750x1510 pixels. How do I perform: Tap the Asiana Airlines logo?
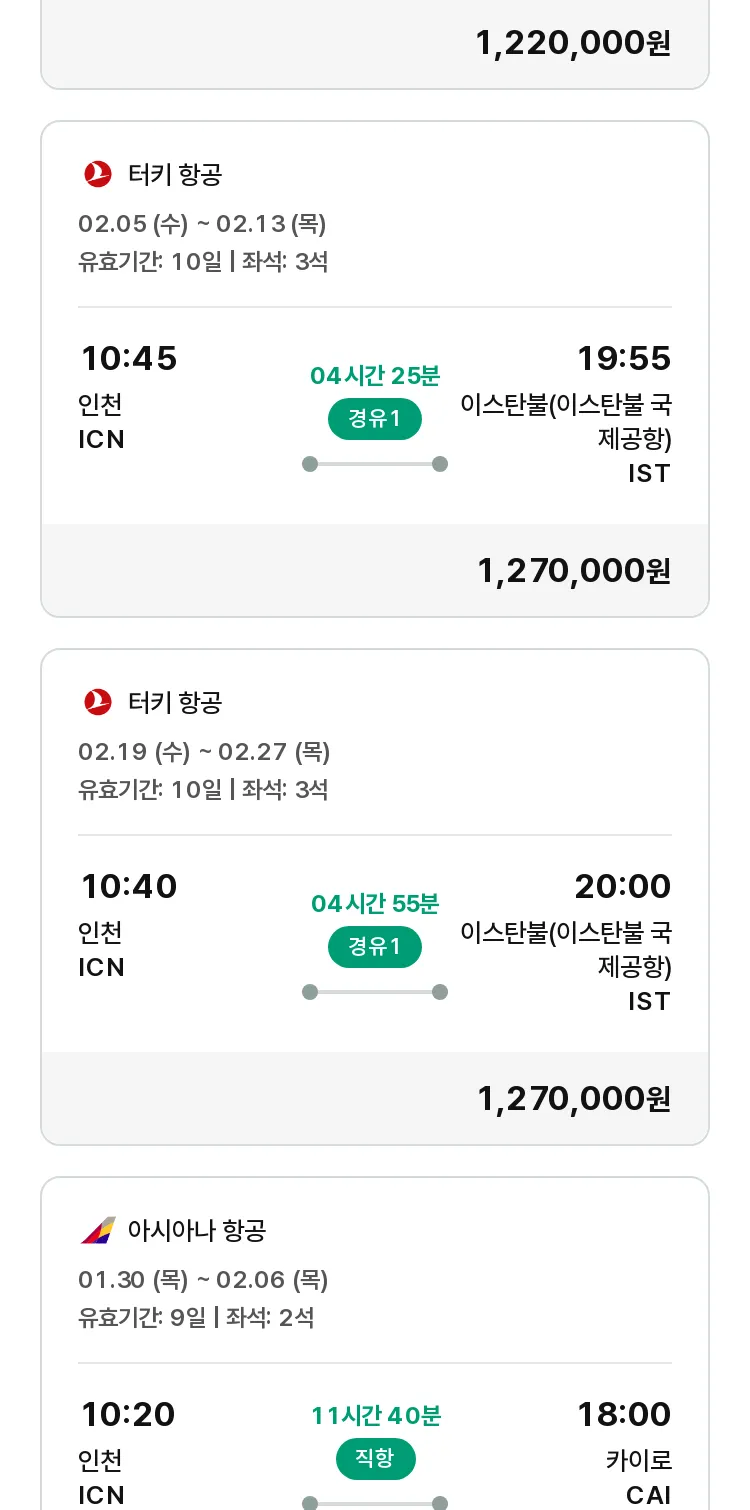click(x=98, y=1230)
